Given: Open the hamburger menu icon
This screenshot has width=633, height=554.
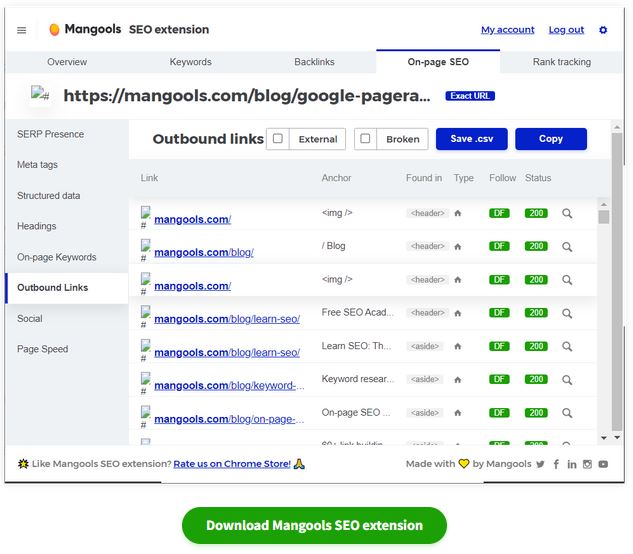Looking at the screenshot, I should [22, 30].
